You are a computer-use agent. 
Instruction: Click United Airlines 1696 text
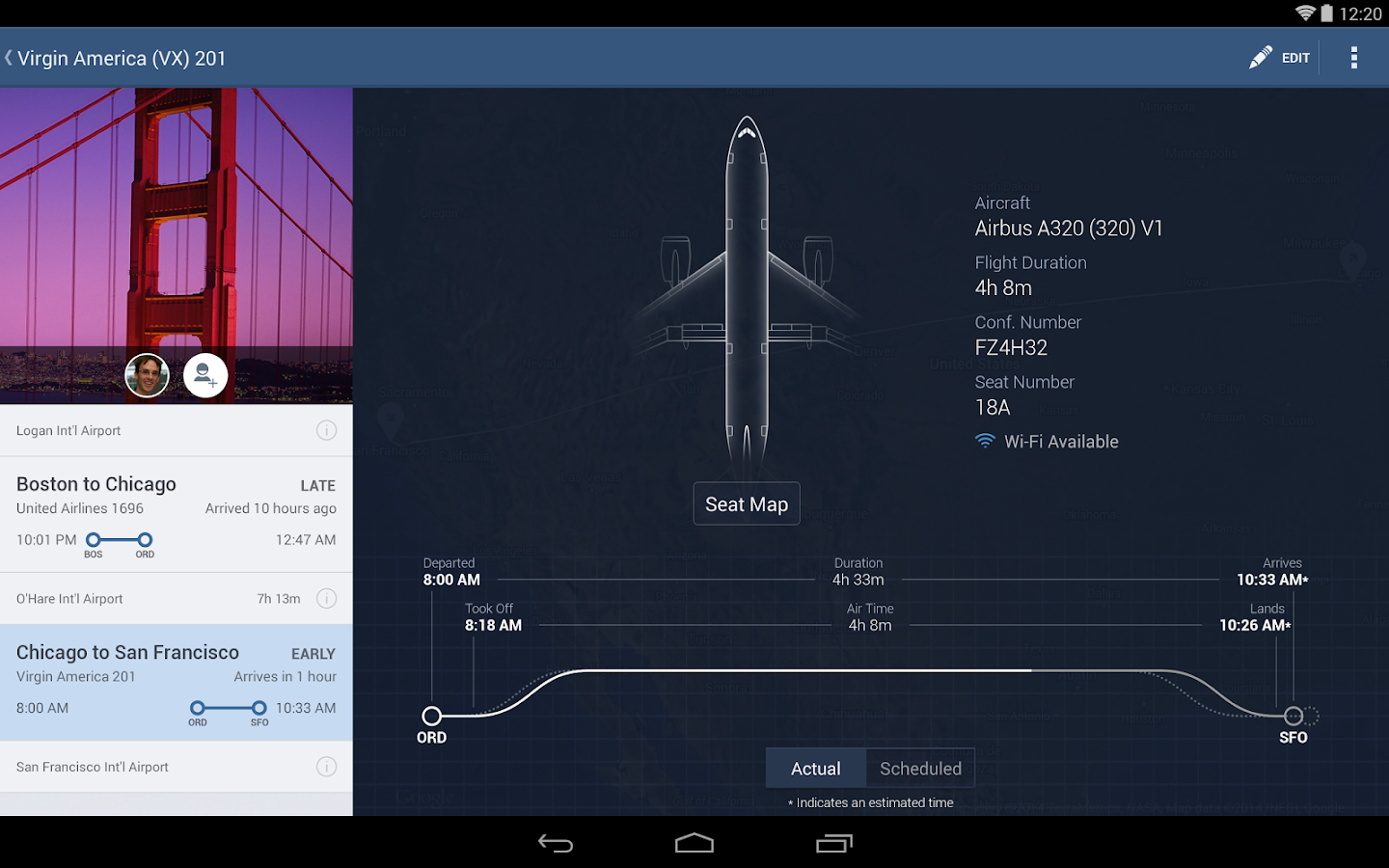click(80, 508)
